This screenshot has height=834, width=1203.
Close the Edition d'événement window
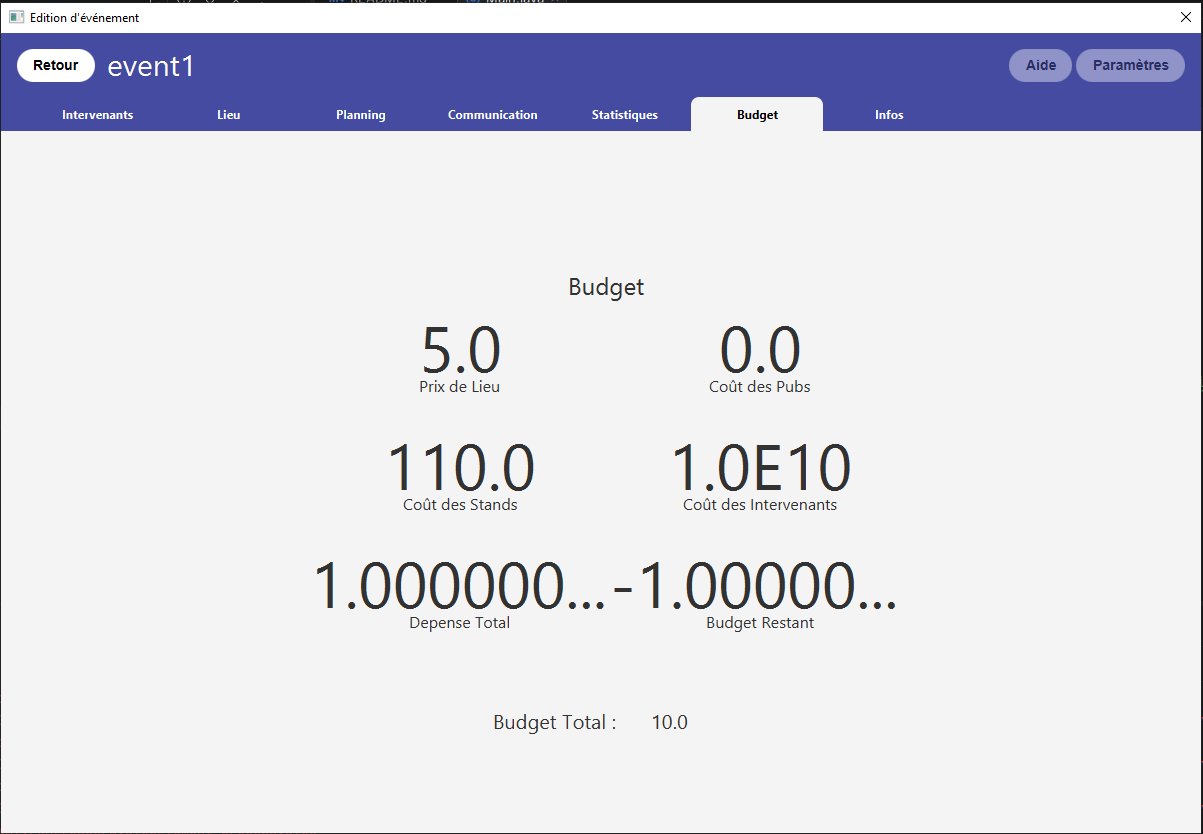1185,17
